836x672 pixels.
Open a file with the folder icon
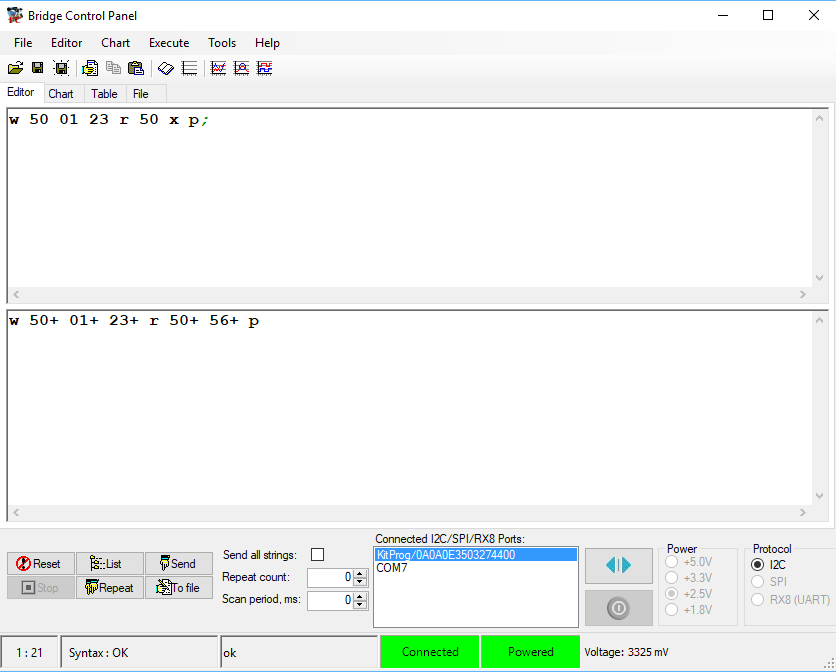coord(15,68)
